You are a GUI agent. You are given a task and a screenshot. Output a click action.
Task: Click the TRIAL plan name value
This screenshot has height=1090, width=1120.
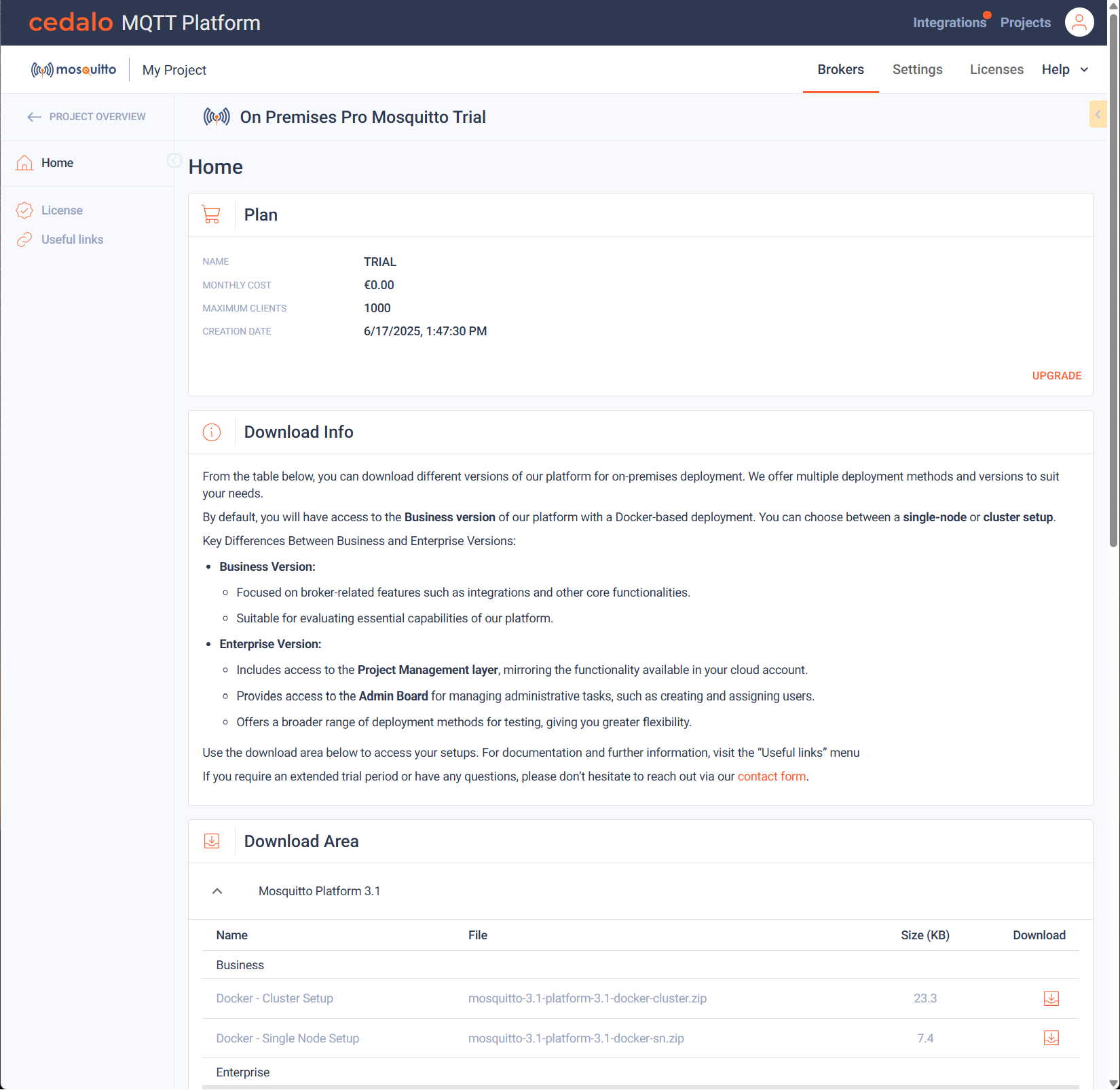point(379,262)
